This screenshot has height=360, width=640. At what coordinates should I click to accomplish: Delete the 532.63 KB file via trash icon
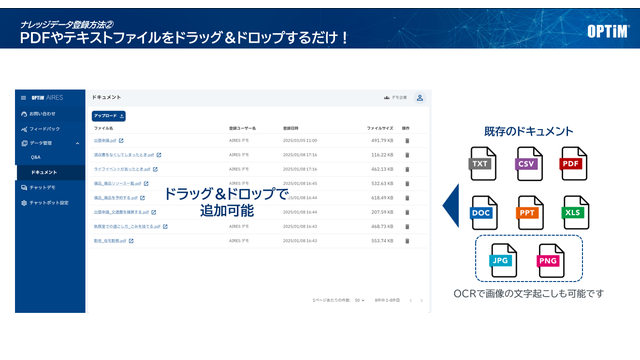pos(407,184)
